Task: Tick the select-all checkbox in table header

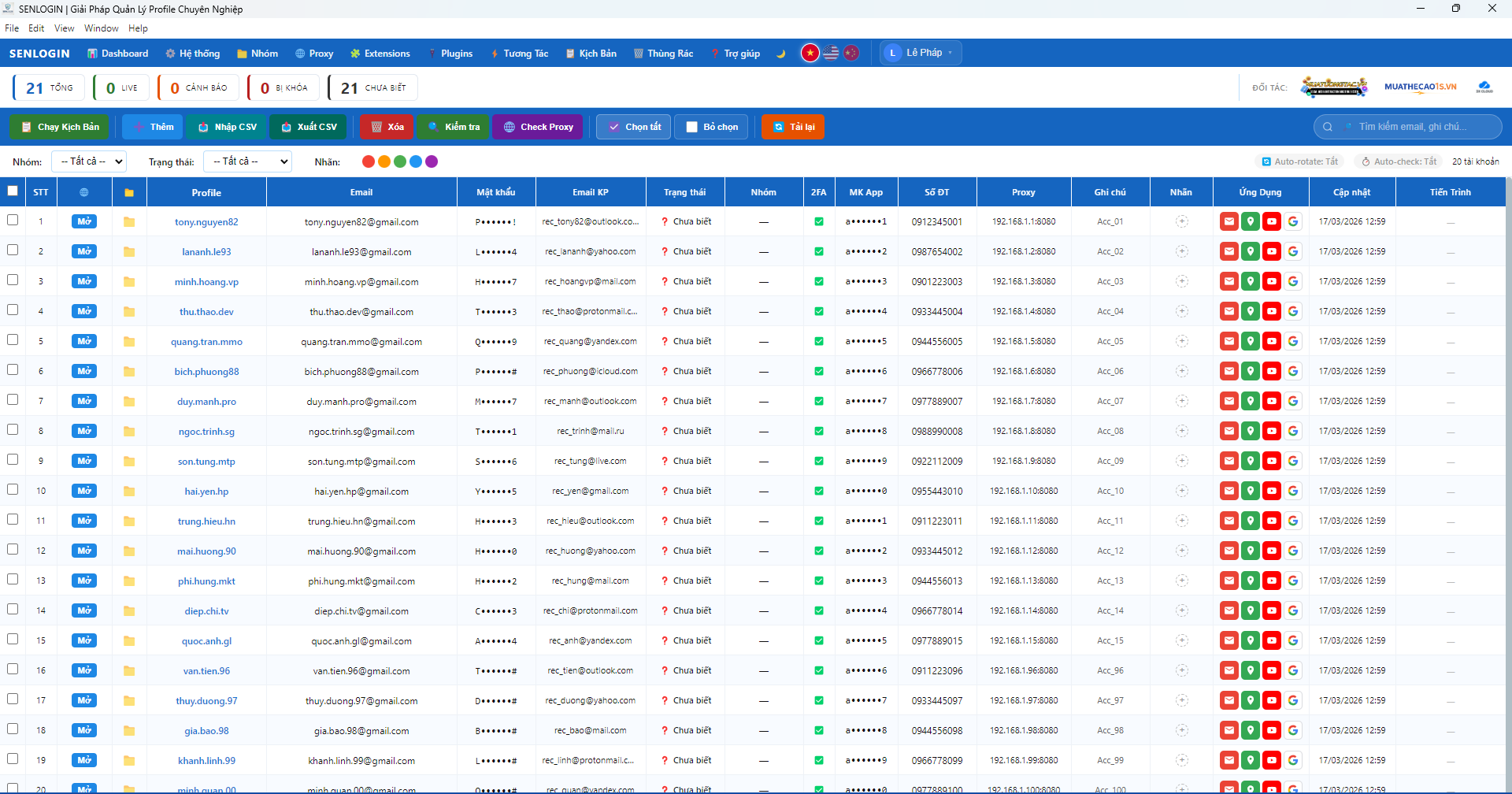Action: coord(13,191)
